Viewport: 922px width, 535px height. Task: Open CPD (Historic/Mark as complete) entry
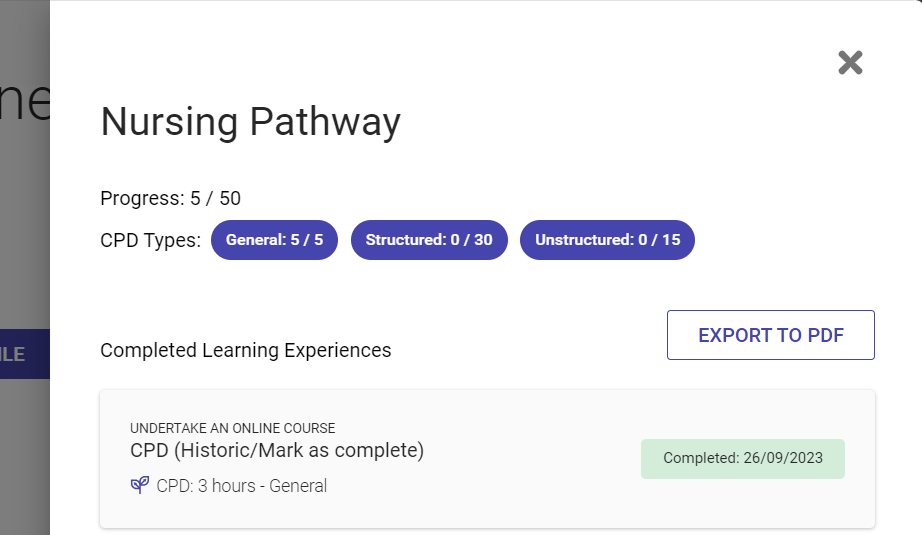click(x=277, y=451)
